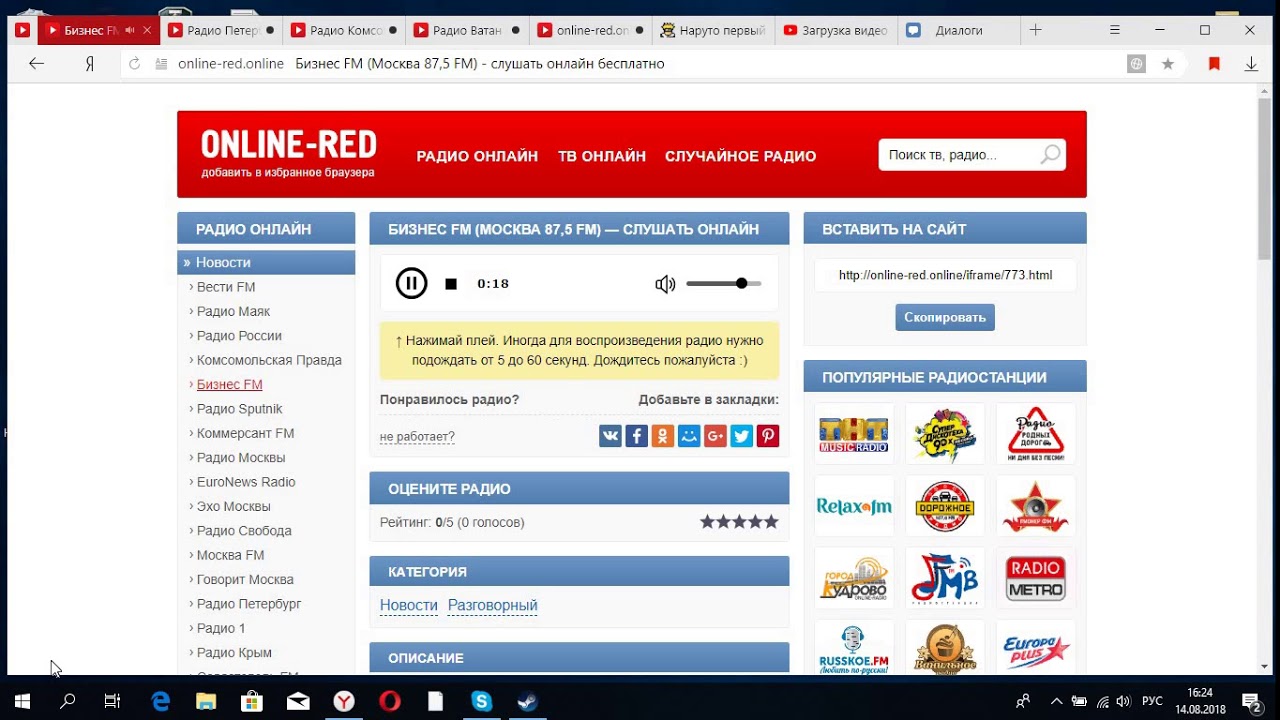Open the browser hamburger menu

1115,30
